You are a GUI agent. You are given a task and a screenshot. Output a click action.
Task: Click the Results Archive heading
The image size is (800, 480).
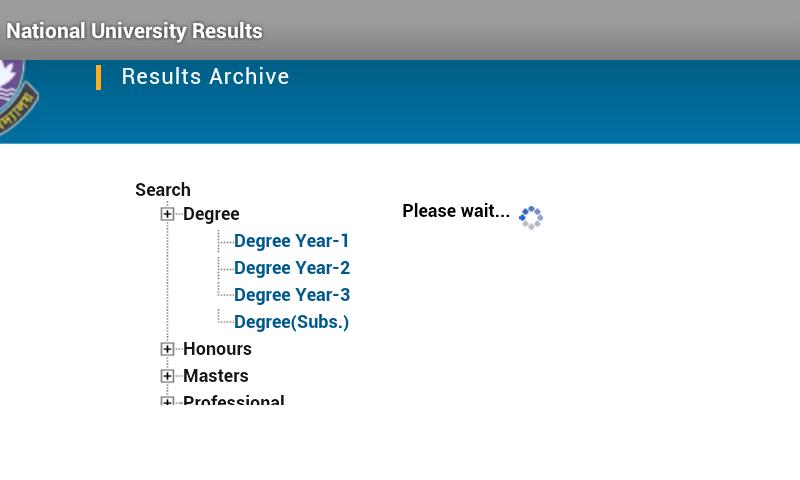point(205,77)
